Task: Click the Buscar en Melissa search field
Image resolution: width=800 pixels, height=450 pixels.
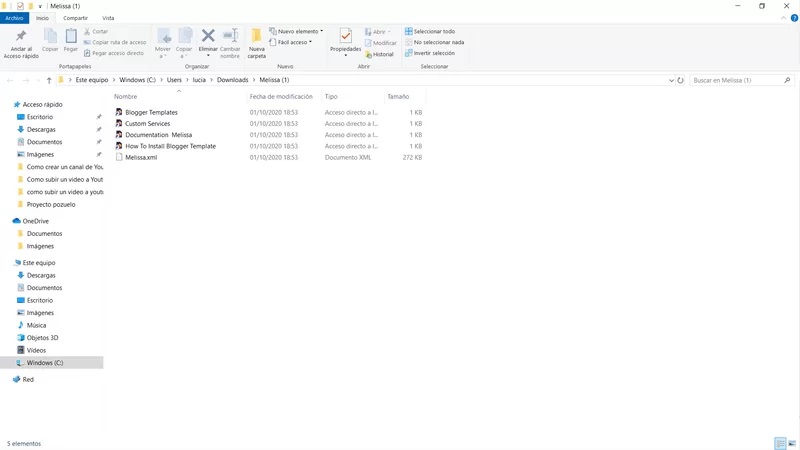Action: point(735,80)
